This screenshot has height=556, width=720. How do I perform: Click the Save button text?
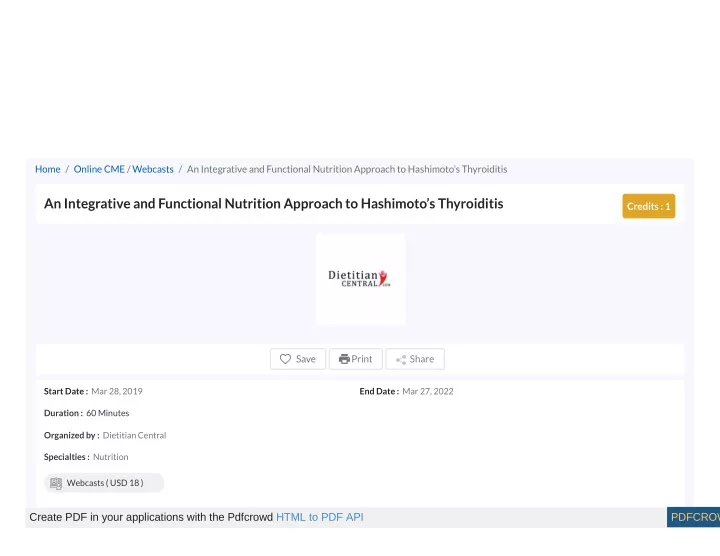[306, 359]
